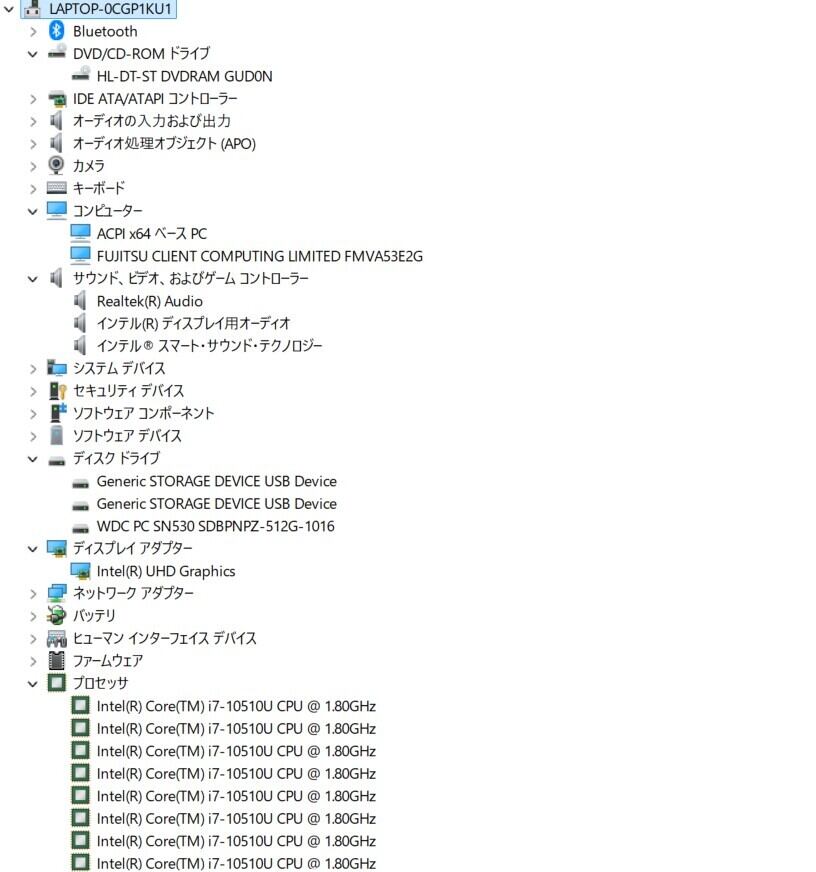Click the キーボード keyboard icon
The image size is (816, 872).
pos(57,188)
